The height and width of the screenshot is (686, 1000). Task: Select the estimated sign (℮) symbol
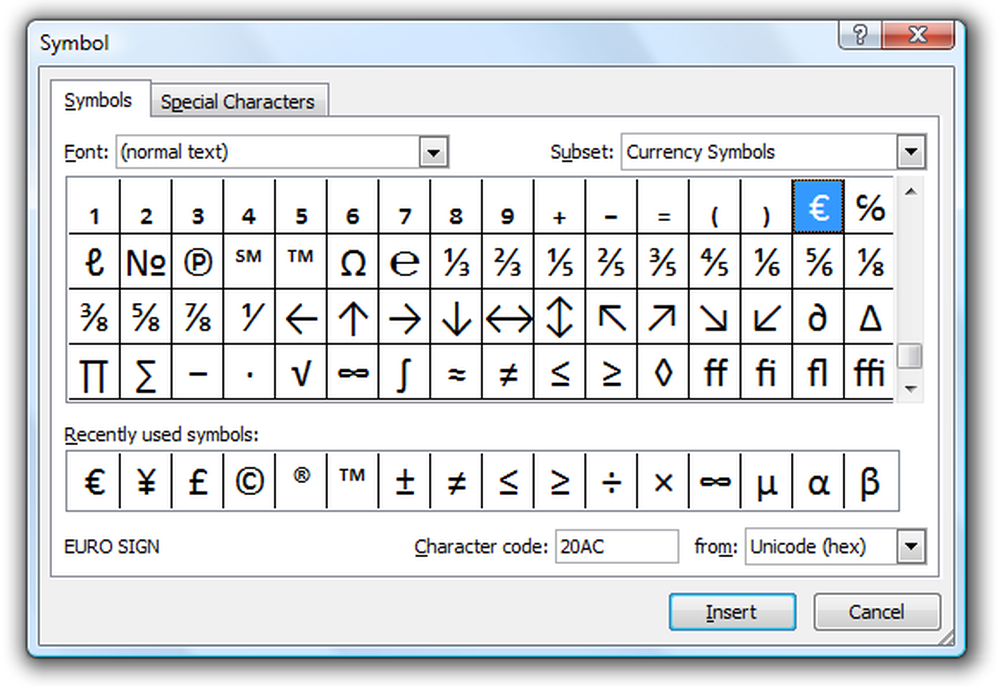click(x=404, y=261)
